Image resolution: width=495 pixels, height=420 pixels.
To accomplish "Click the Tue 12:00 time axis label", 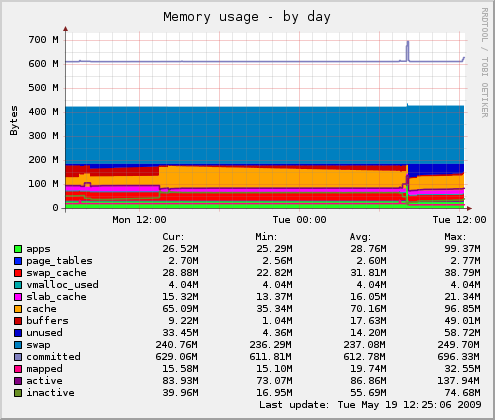I will coord(459,220).
